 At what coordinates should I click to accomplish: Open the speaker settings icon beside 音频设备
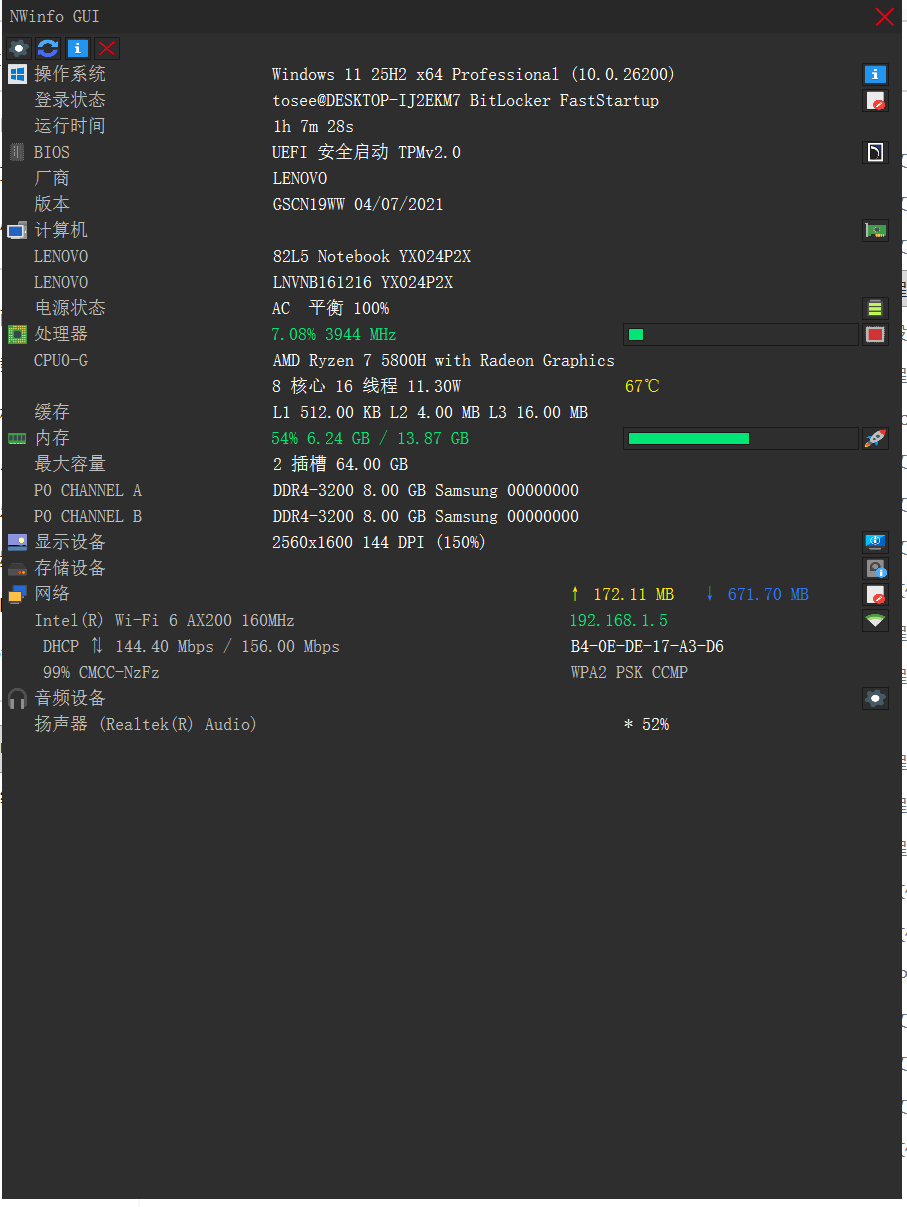pos(875,698)
